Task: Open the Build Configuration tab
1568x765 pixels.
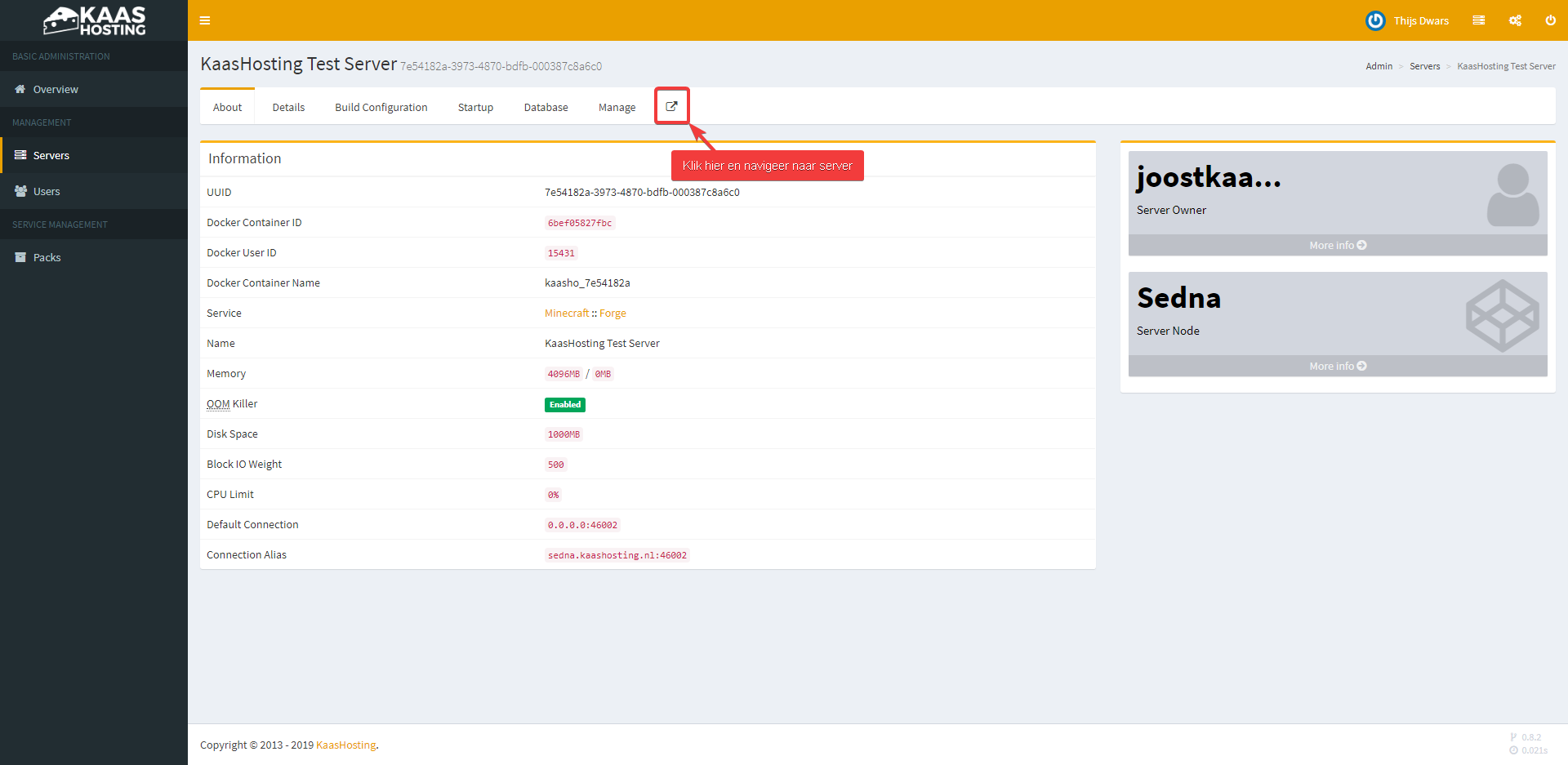Action: click(381, 108)
